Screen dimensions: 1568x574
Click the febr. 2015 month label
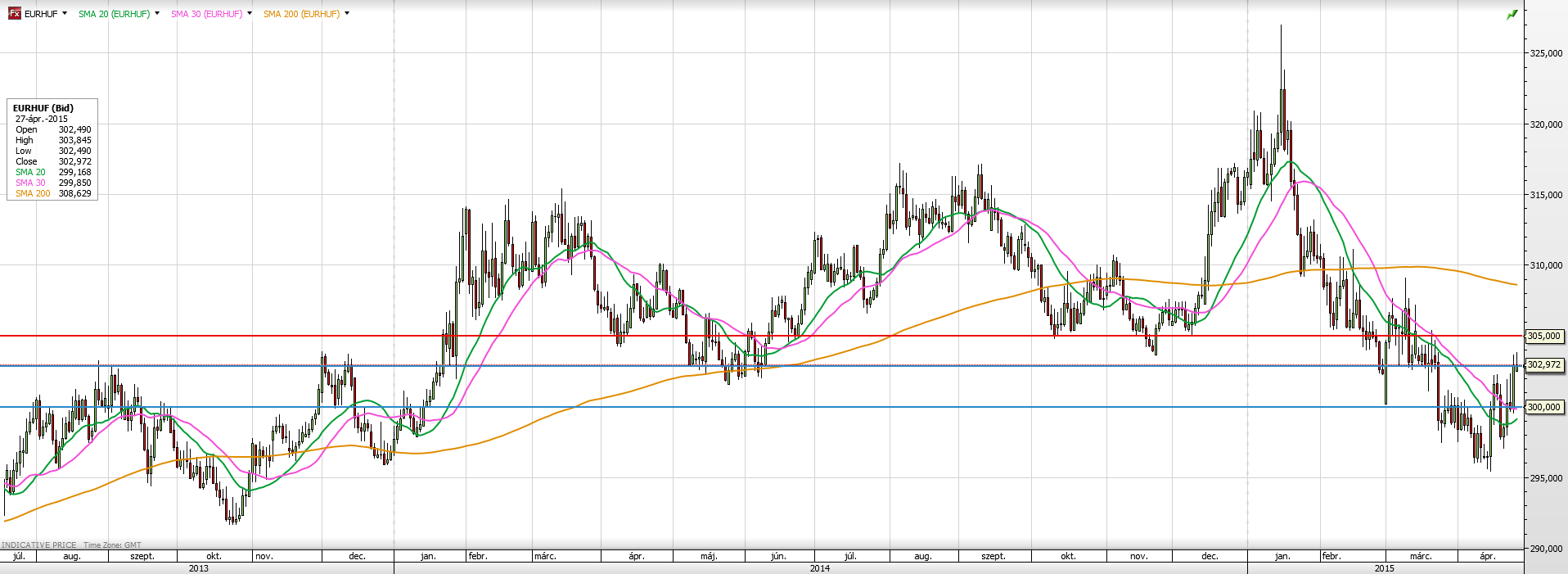click(x=1331, y=556)
